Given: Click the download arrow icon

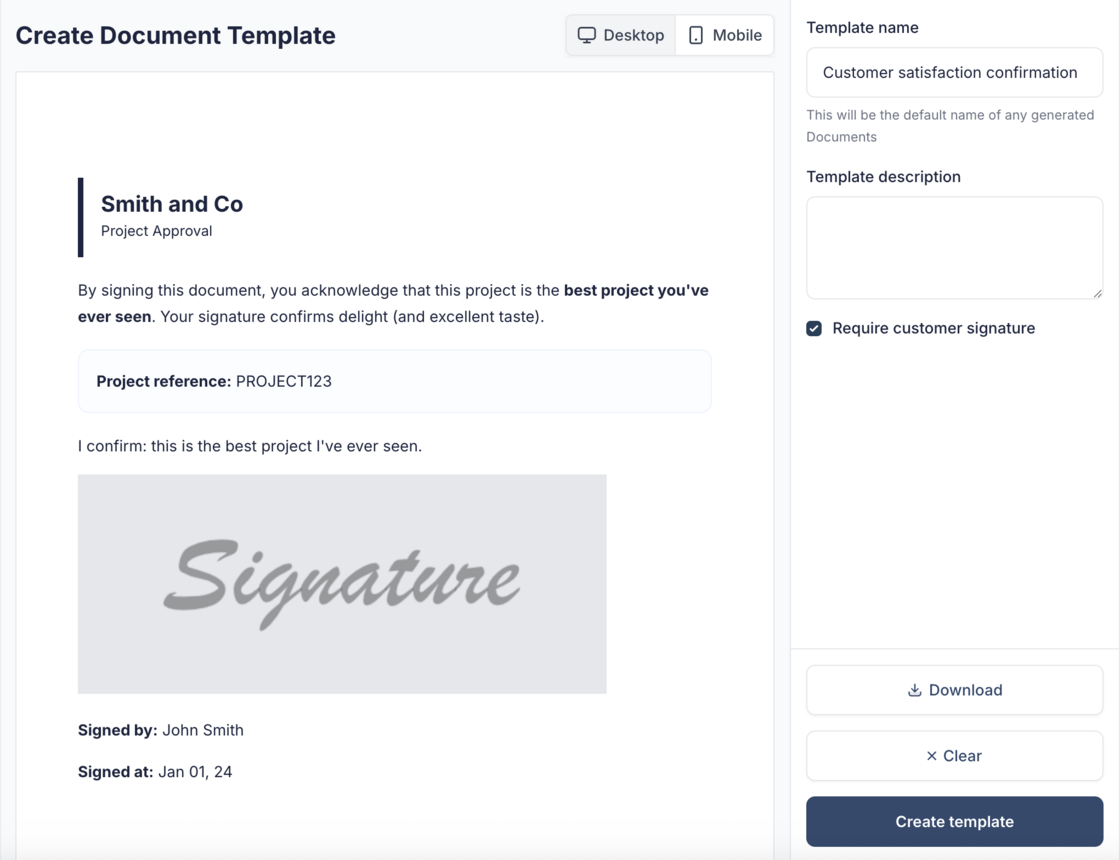Looking at the screenshot, I should [x=914, y=690].
